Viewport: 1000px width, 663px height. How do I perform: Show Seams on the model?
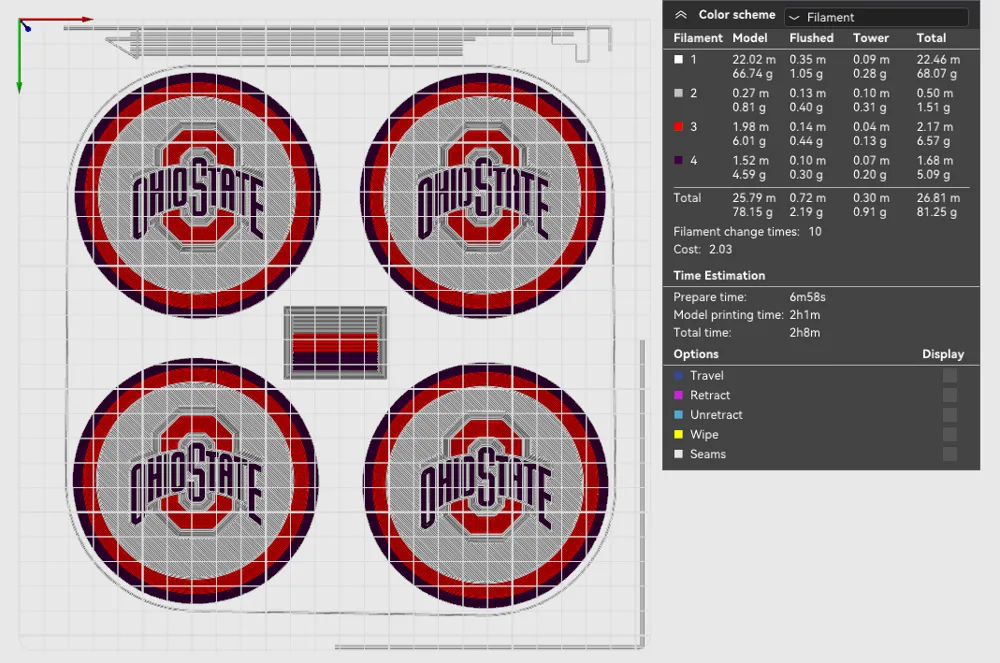click(x=949, y=454)
